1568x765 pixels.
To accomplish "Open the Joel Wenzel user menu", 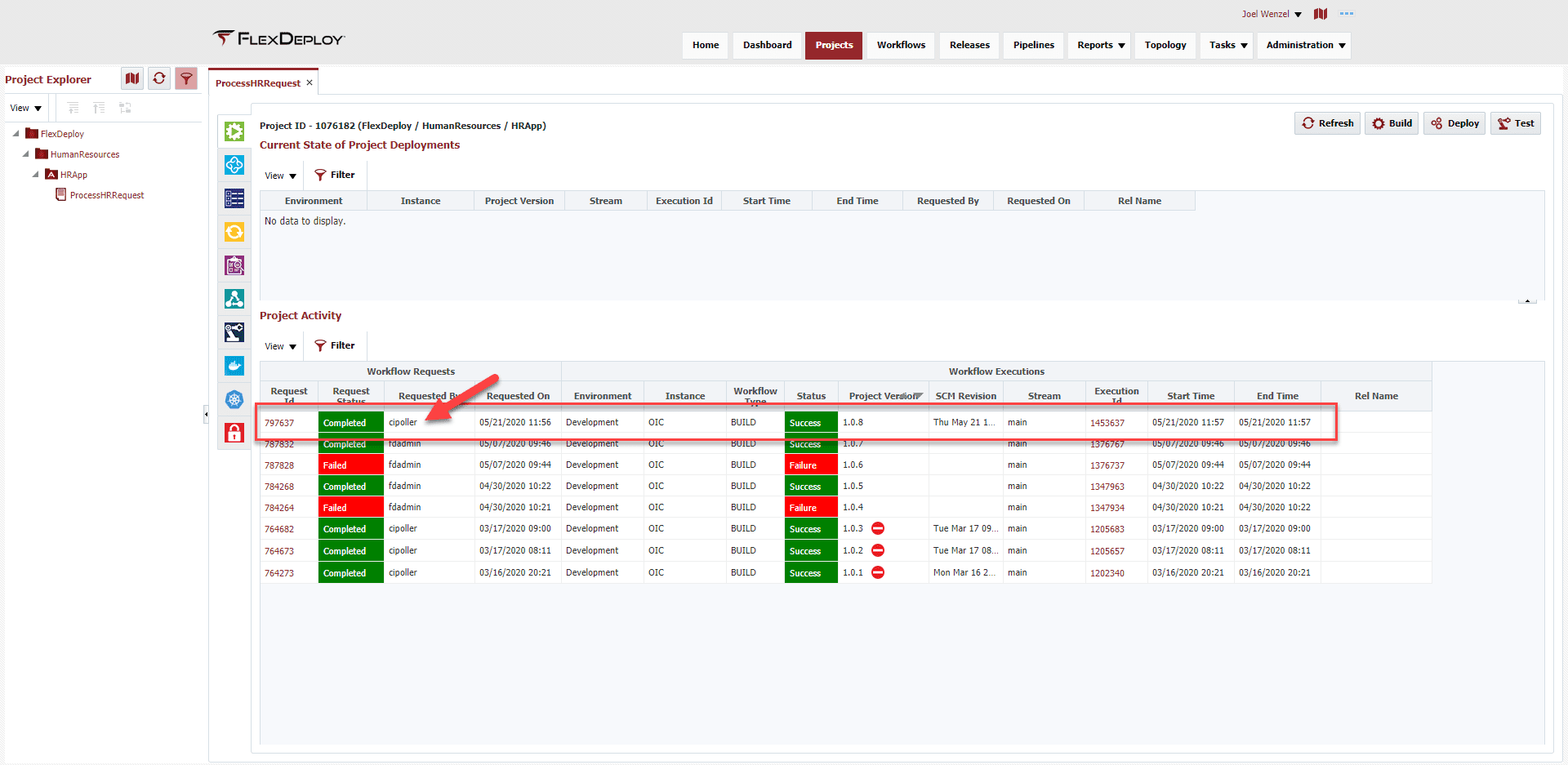I will point(1272,14).
